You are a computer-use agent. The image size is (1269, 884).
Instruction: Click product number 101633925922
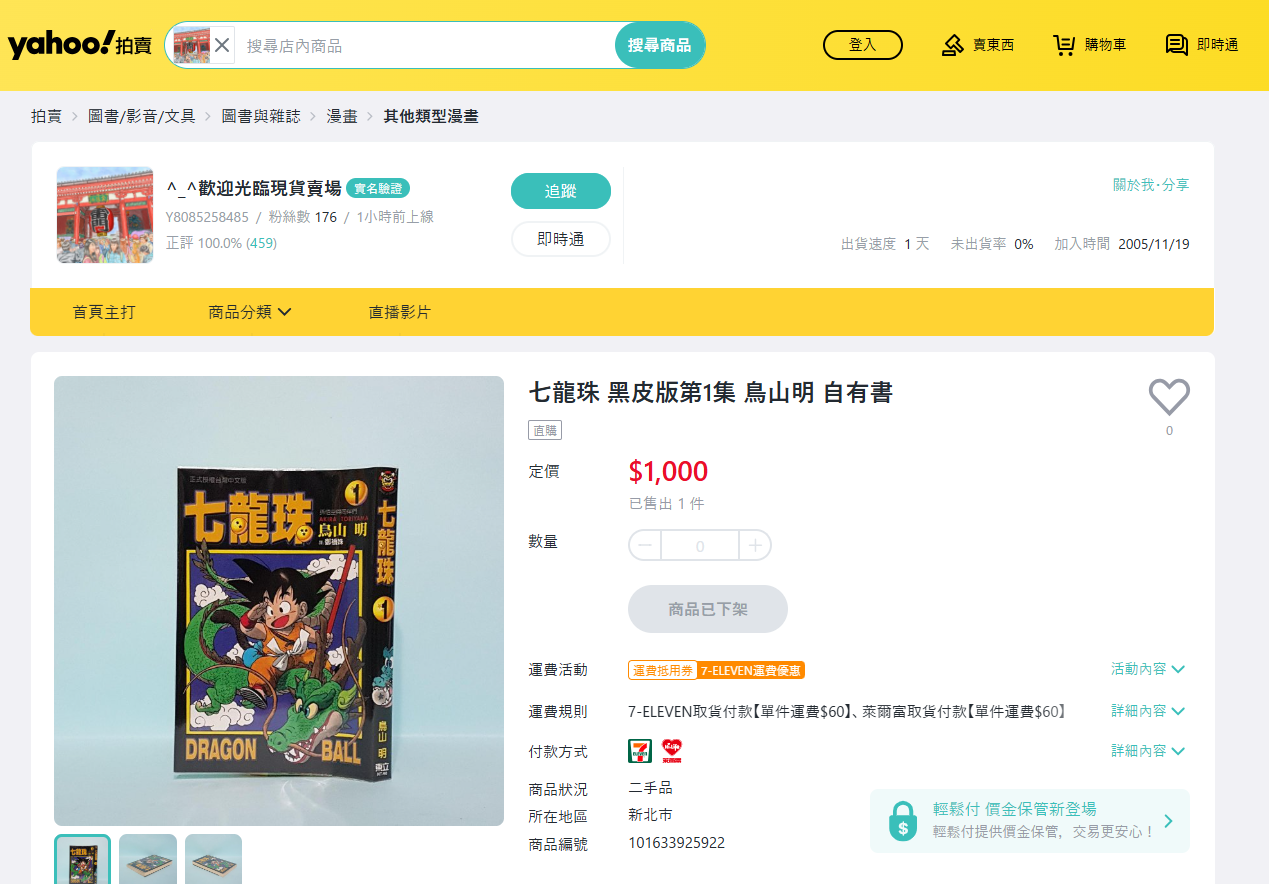676,843
